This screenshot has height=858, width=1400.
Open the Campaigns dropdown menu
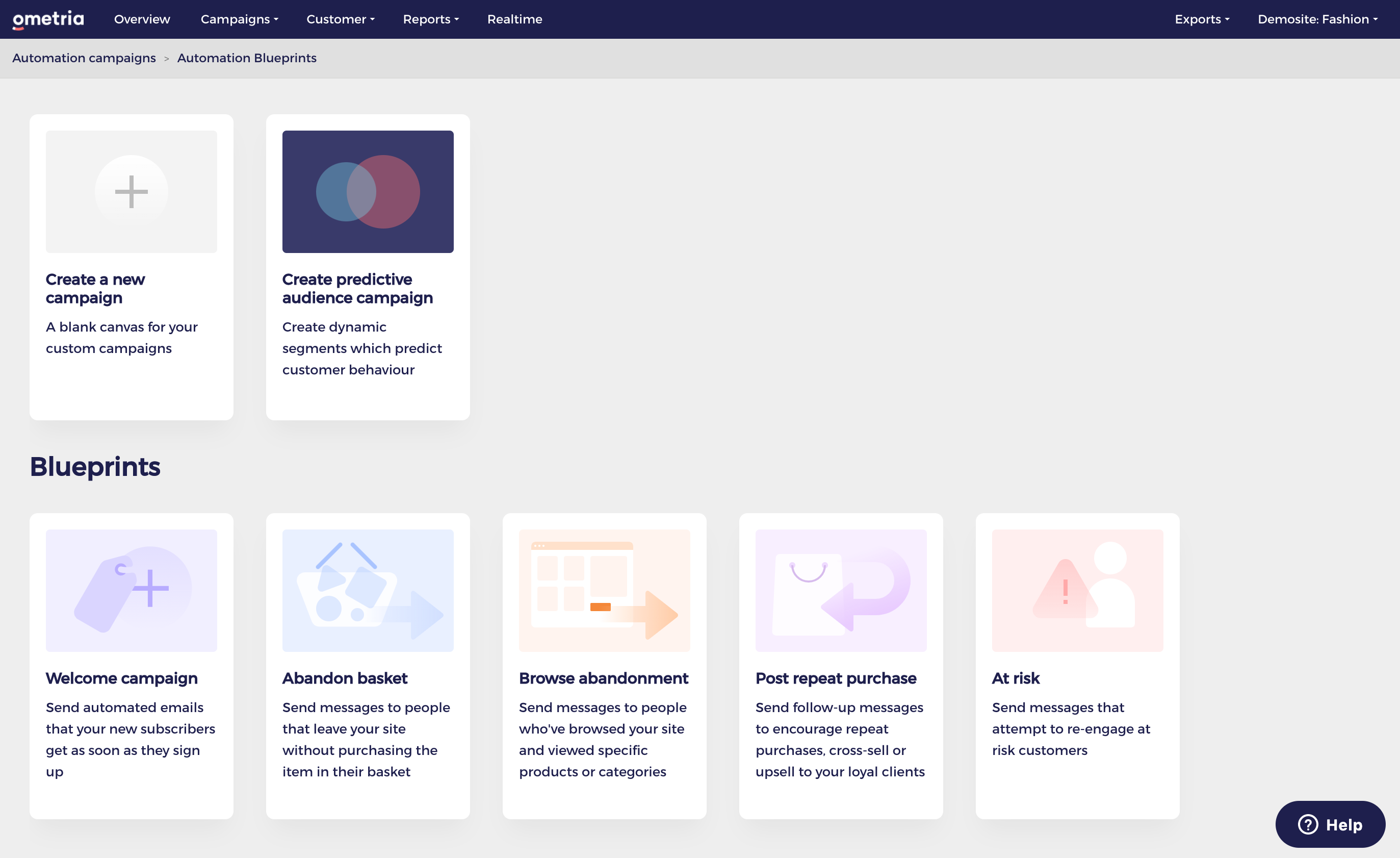tap(239, 19)
